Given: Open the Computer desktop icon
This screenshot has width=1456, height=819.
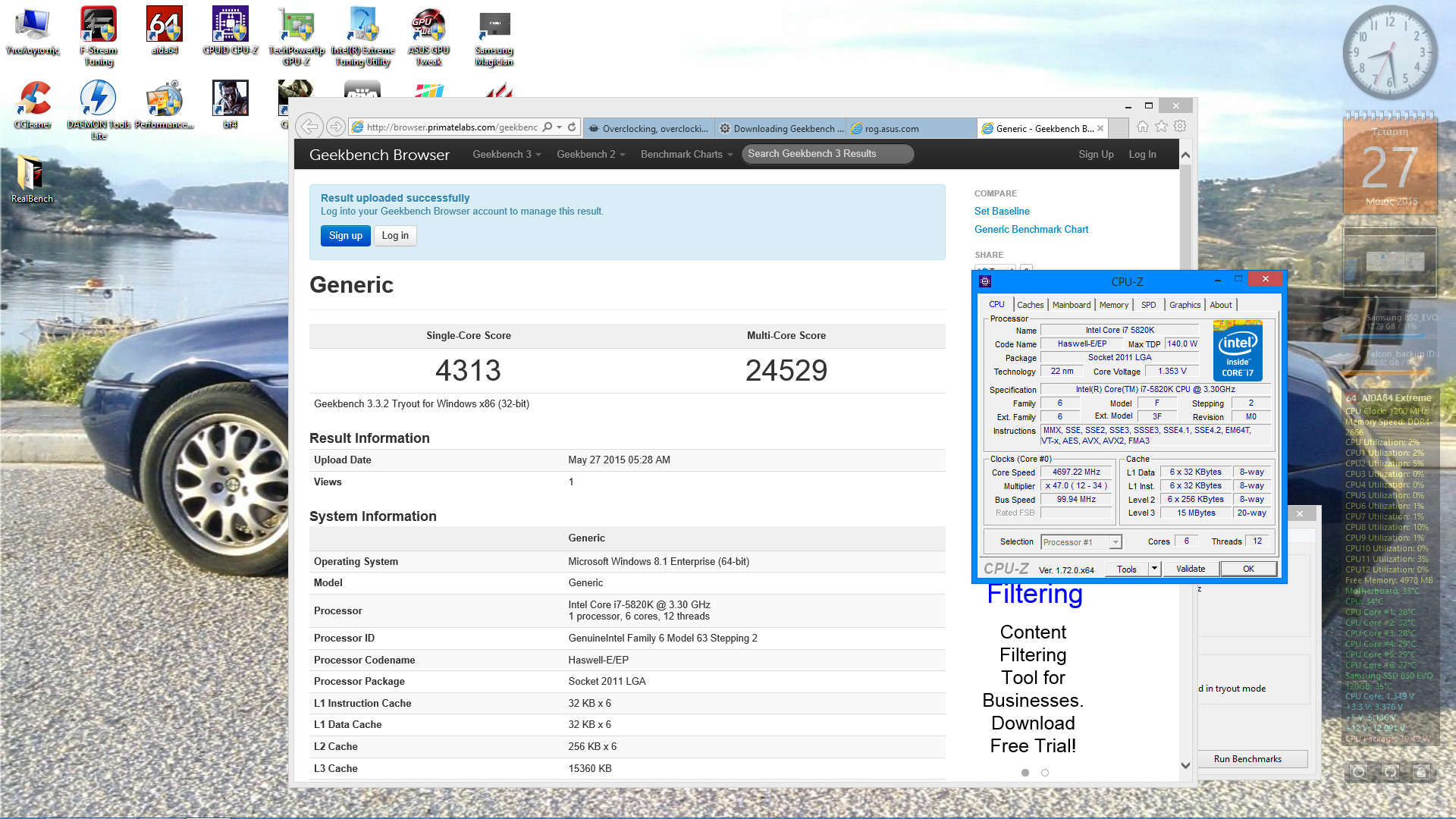Looking at the screenshot, I should tap(33, 32).
